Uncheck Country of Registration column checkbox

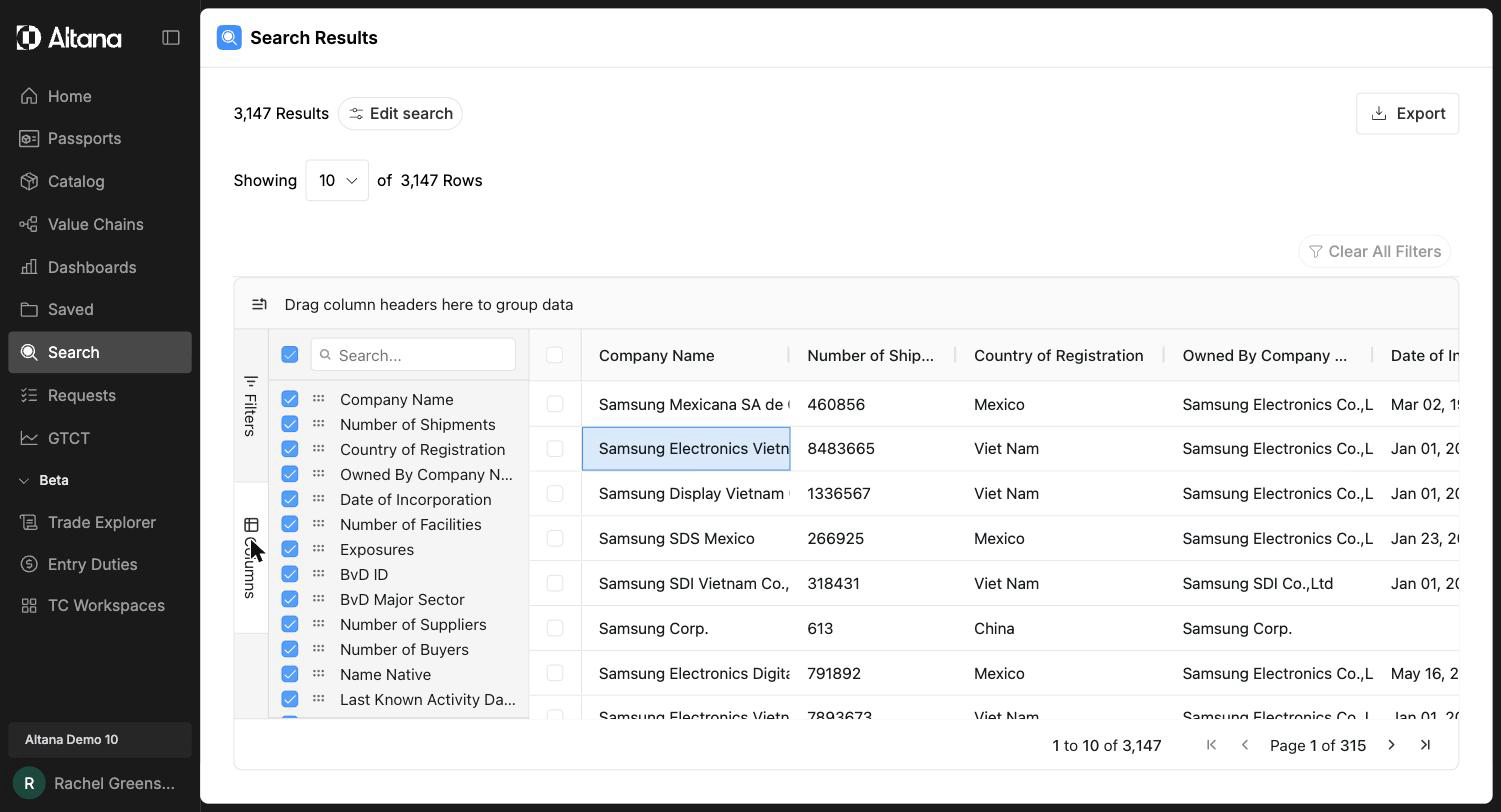point(290,449)
